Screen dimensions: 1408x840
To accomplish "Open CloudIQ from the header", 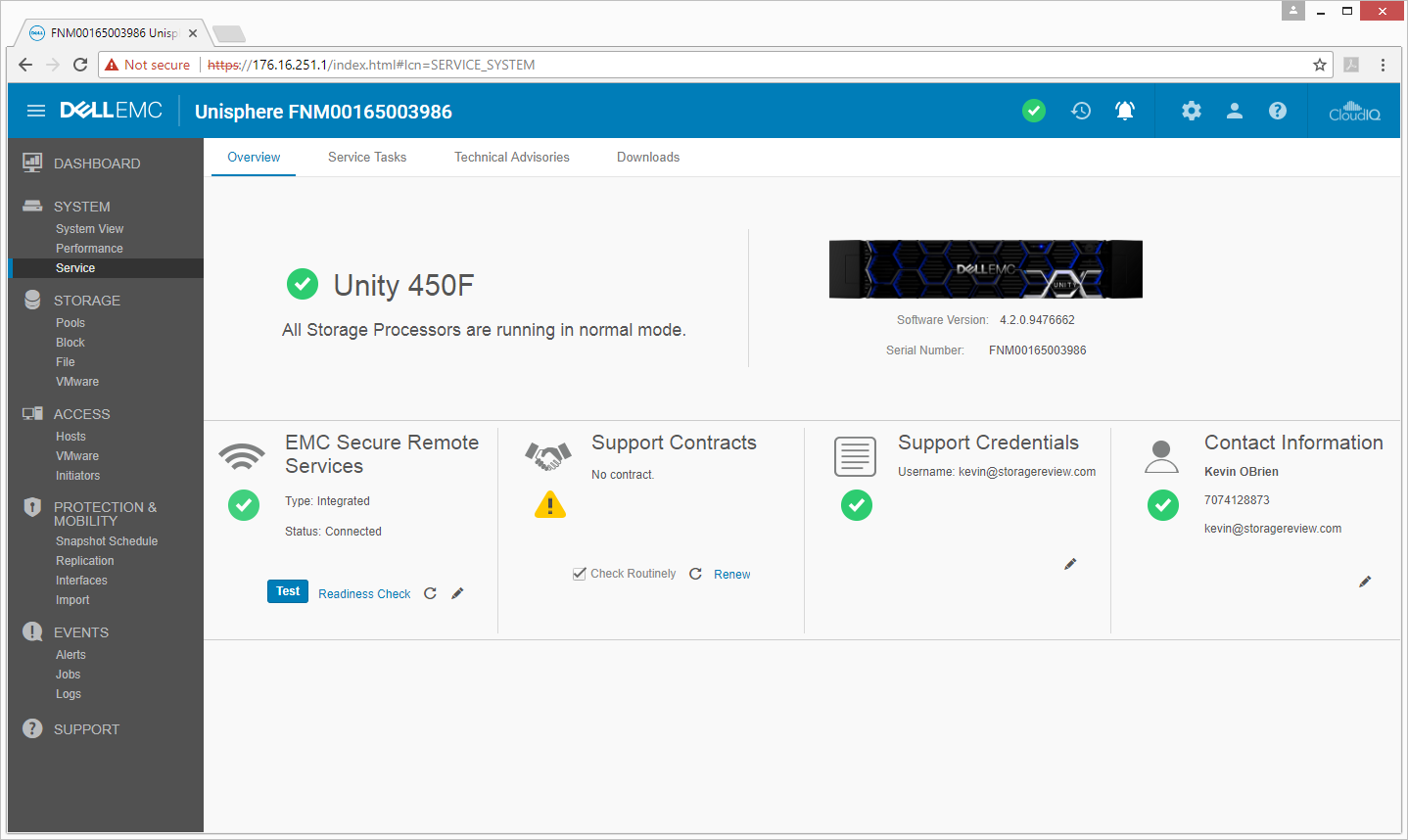I will 1354,111.
